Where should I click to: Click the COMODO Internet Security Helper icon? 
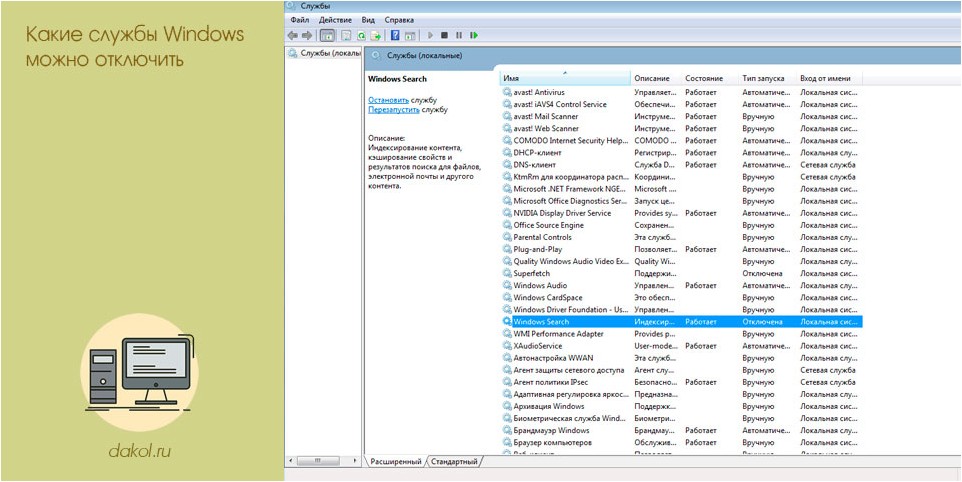click(x=507, y=140)
